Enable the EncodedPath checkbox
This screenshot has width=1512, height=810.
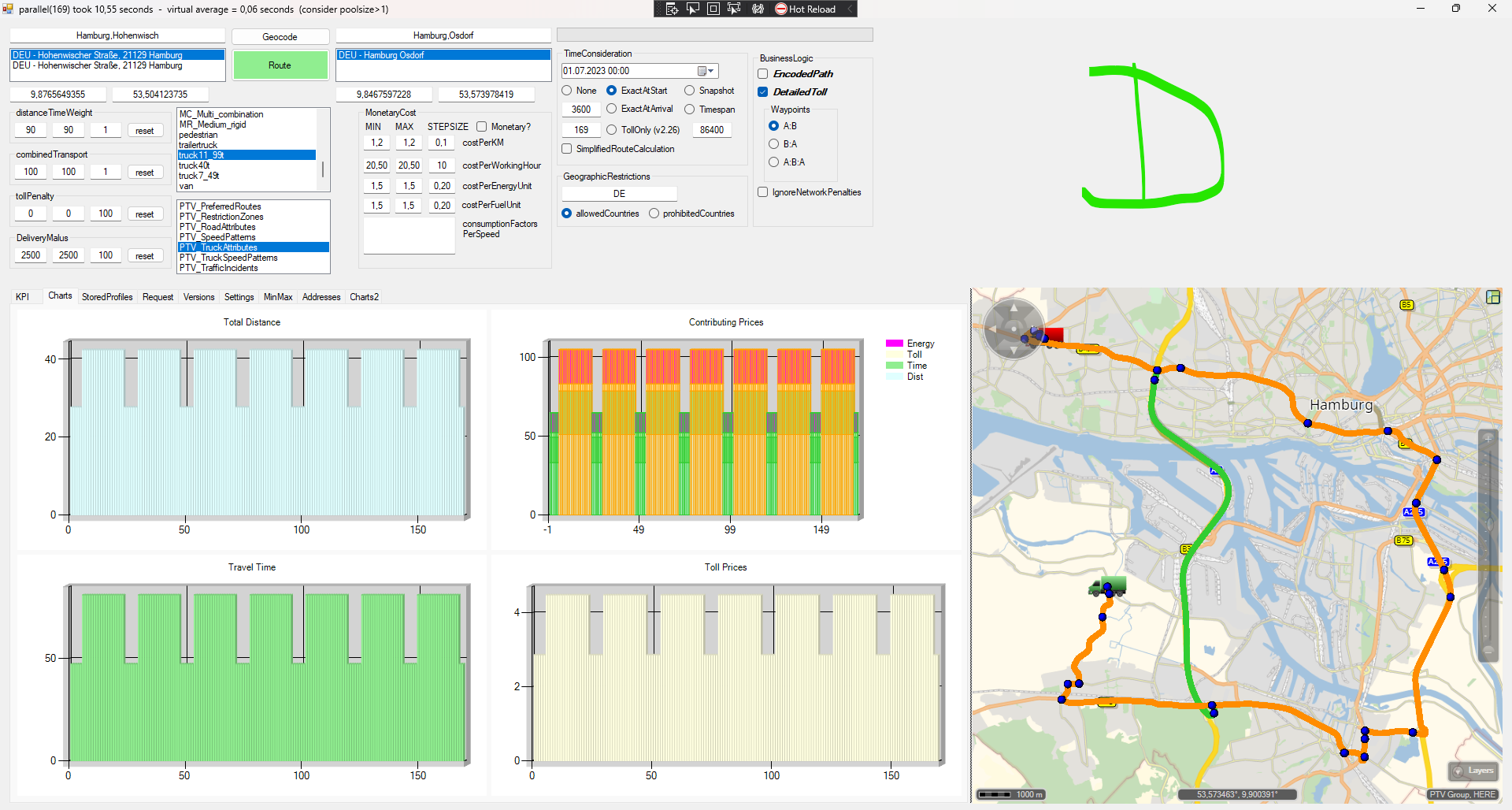click(763, 74)
